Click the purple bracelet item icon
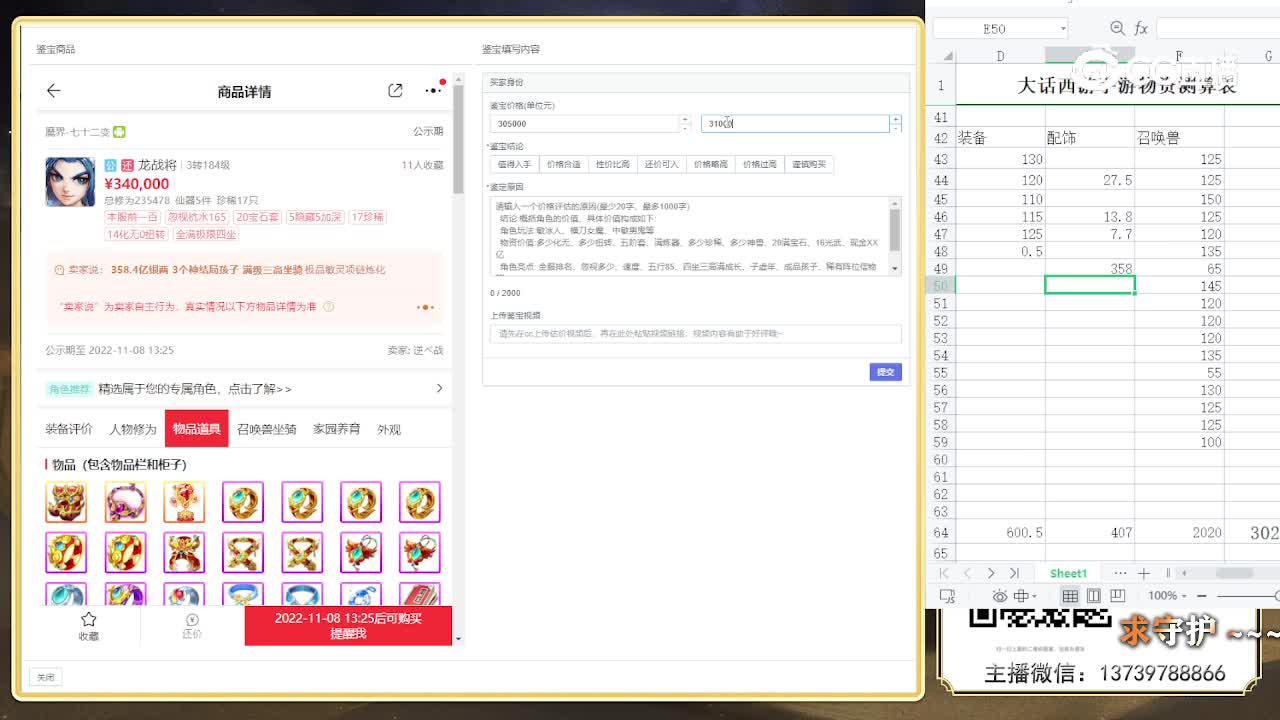The image size is (1280, 720). pyautogui.click(x=125, y=502)
